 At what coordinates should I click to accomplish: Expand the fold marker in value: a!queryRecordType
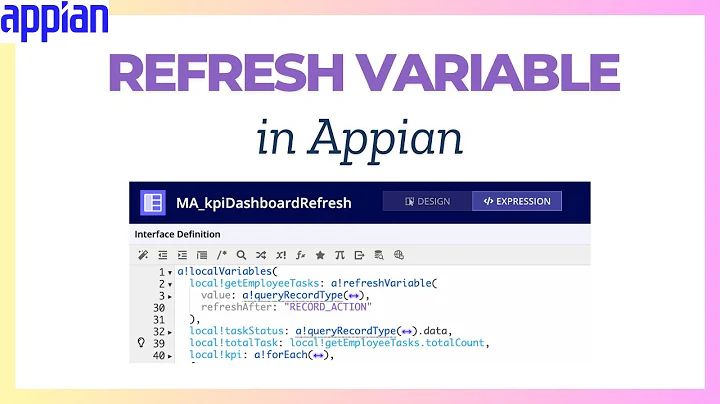click(354, 296)
